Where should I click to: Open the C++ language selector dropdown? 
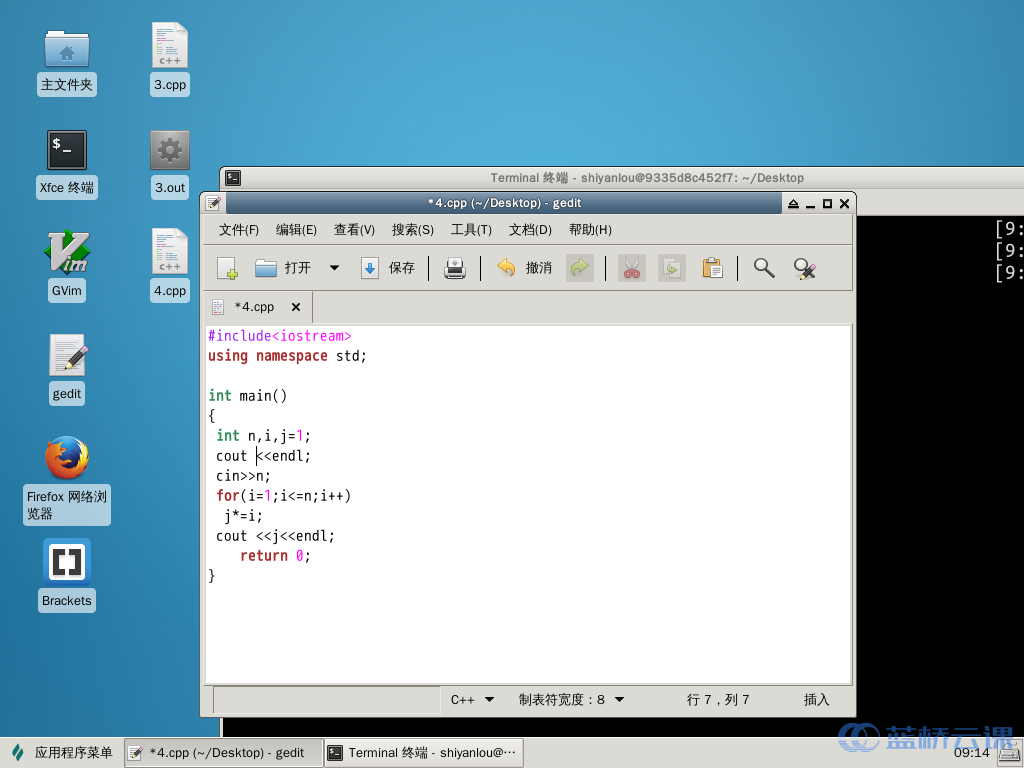coord(472,700)
